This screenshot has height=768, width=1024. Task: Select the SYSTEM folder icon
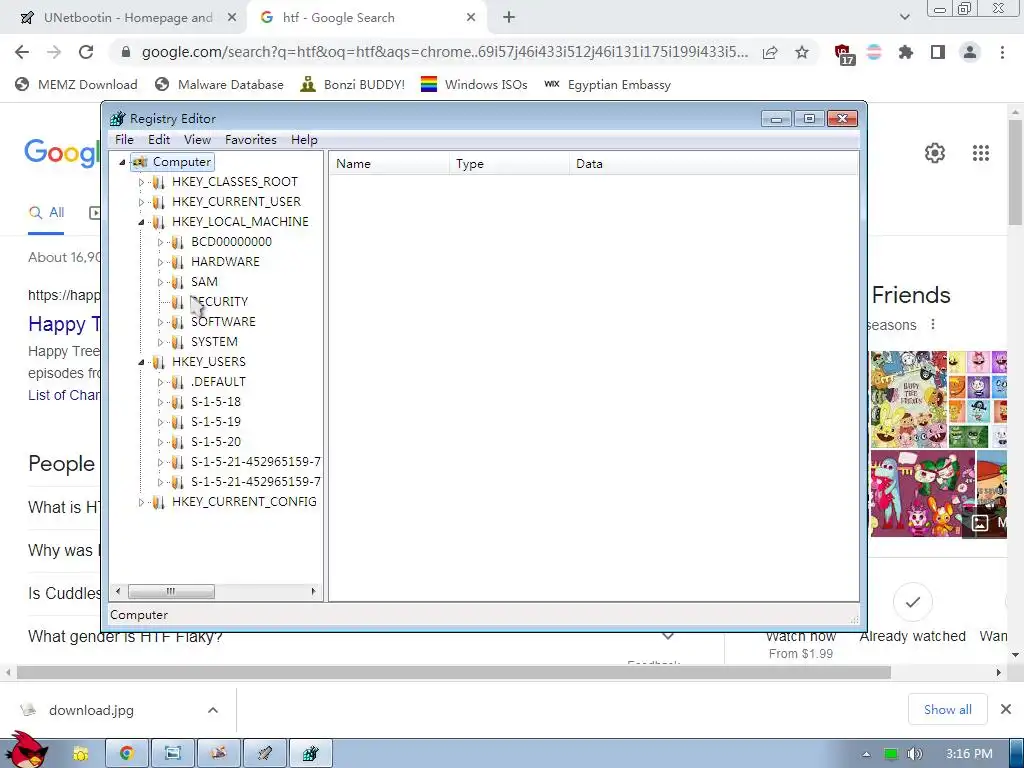pos(177,342)
